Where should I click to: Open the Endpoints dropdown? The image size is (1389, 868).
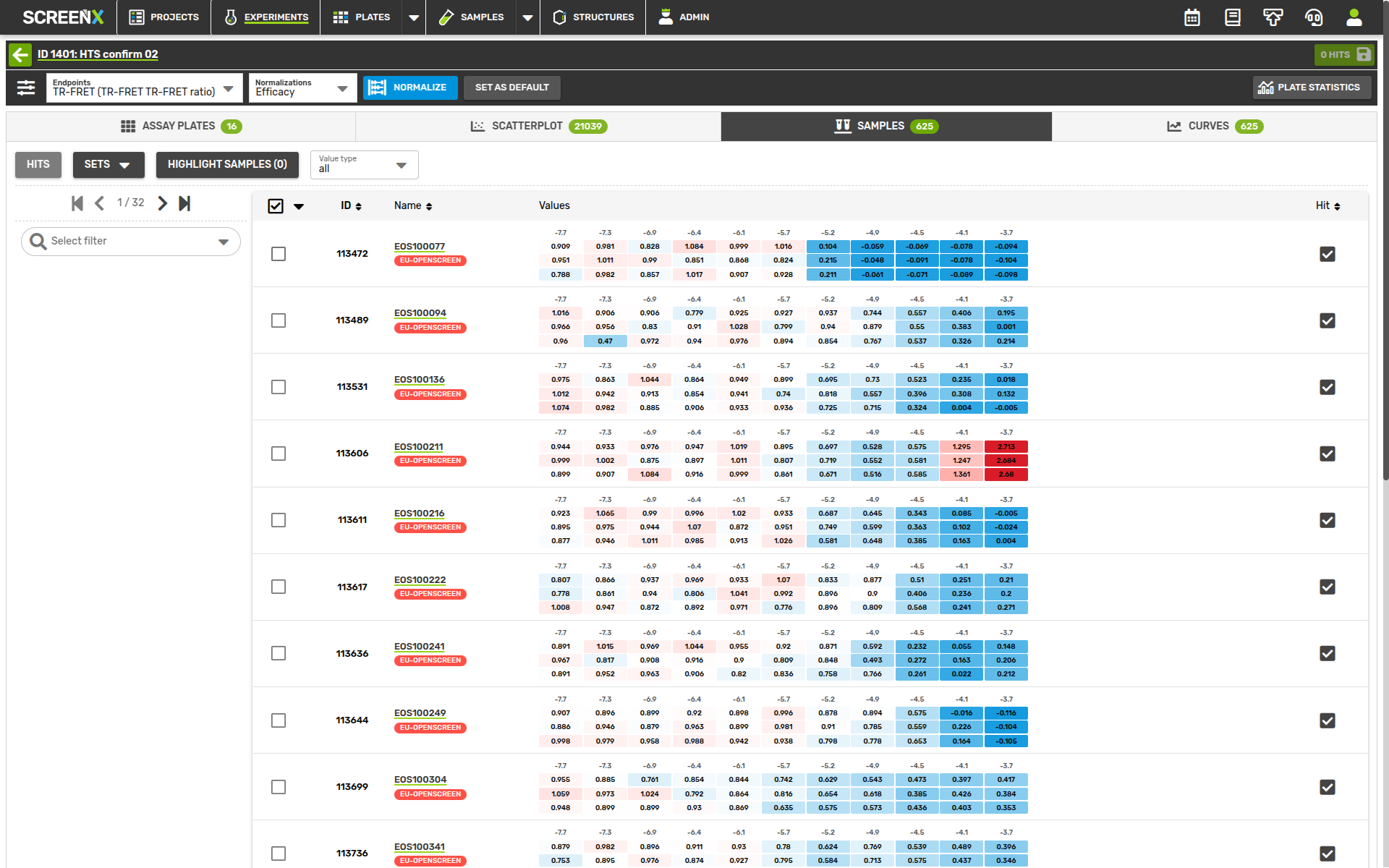tap(144, 88)
